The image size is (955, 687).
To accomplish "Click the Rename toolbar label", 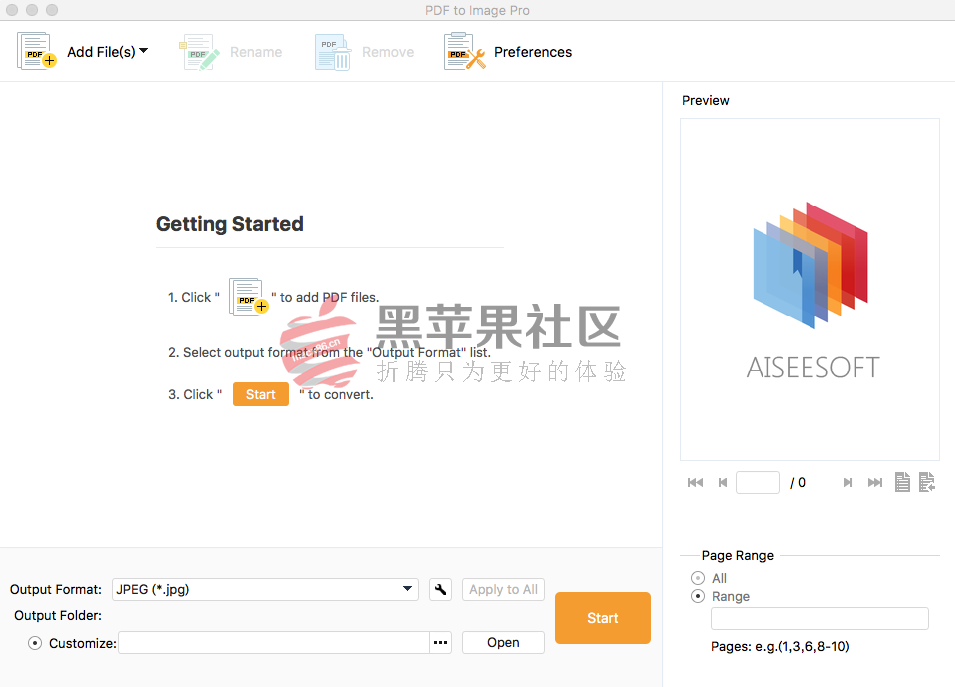I will point(256,52).
